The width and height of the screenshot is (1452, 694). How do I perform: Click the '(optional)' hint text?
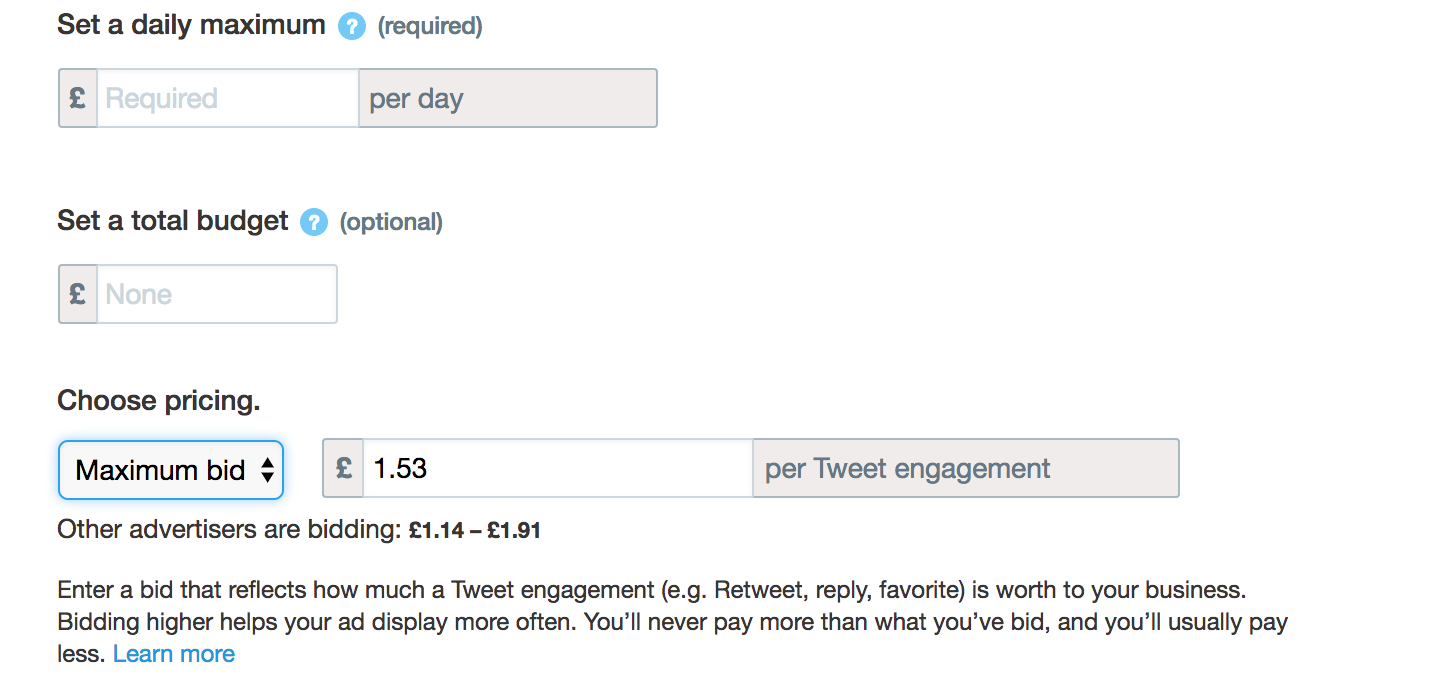(391, 222)
